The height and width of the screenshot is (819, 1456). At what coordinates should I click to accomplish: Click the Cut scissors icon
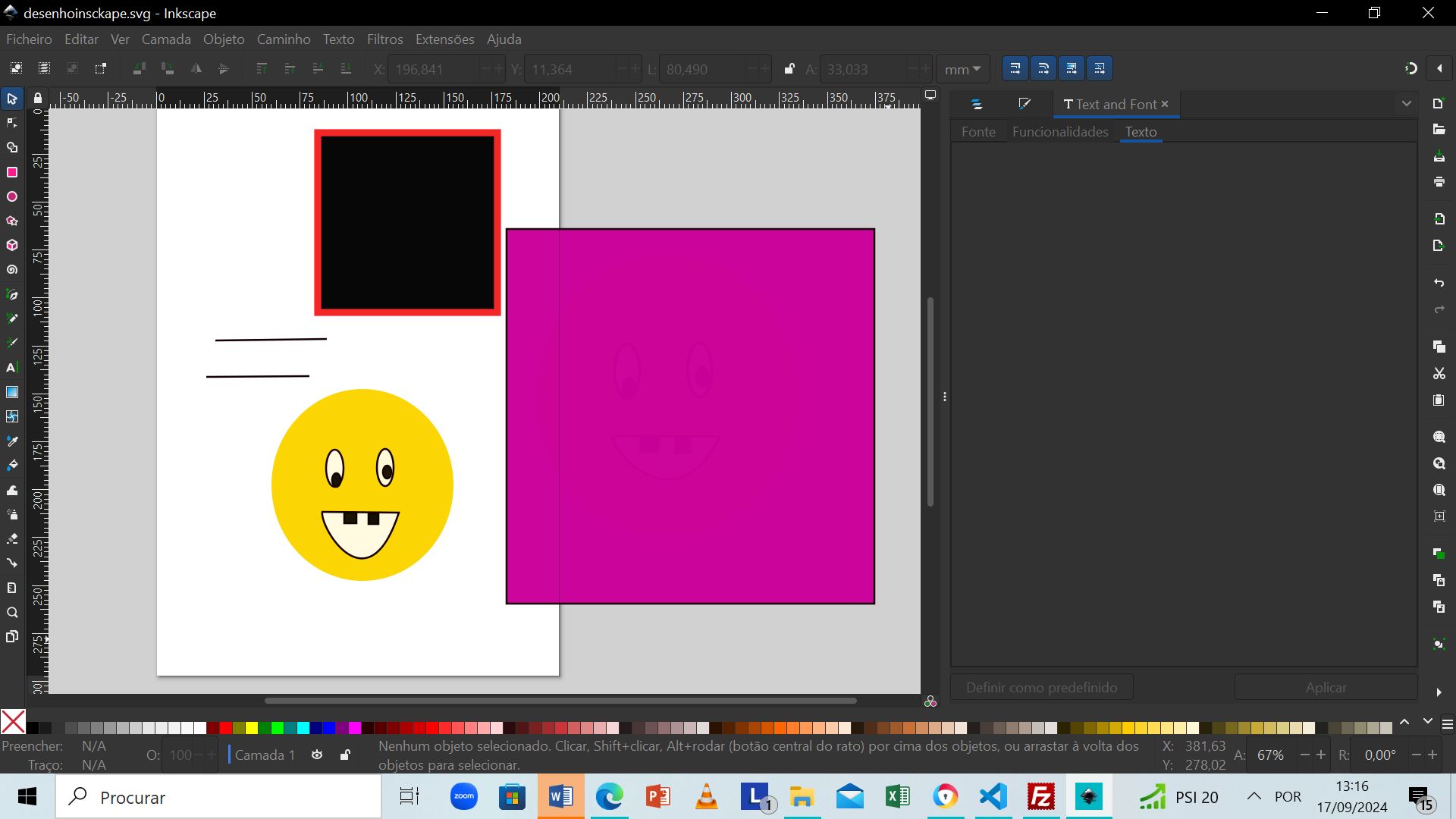(1439, 373)
